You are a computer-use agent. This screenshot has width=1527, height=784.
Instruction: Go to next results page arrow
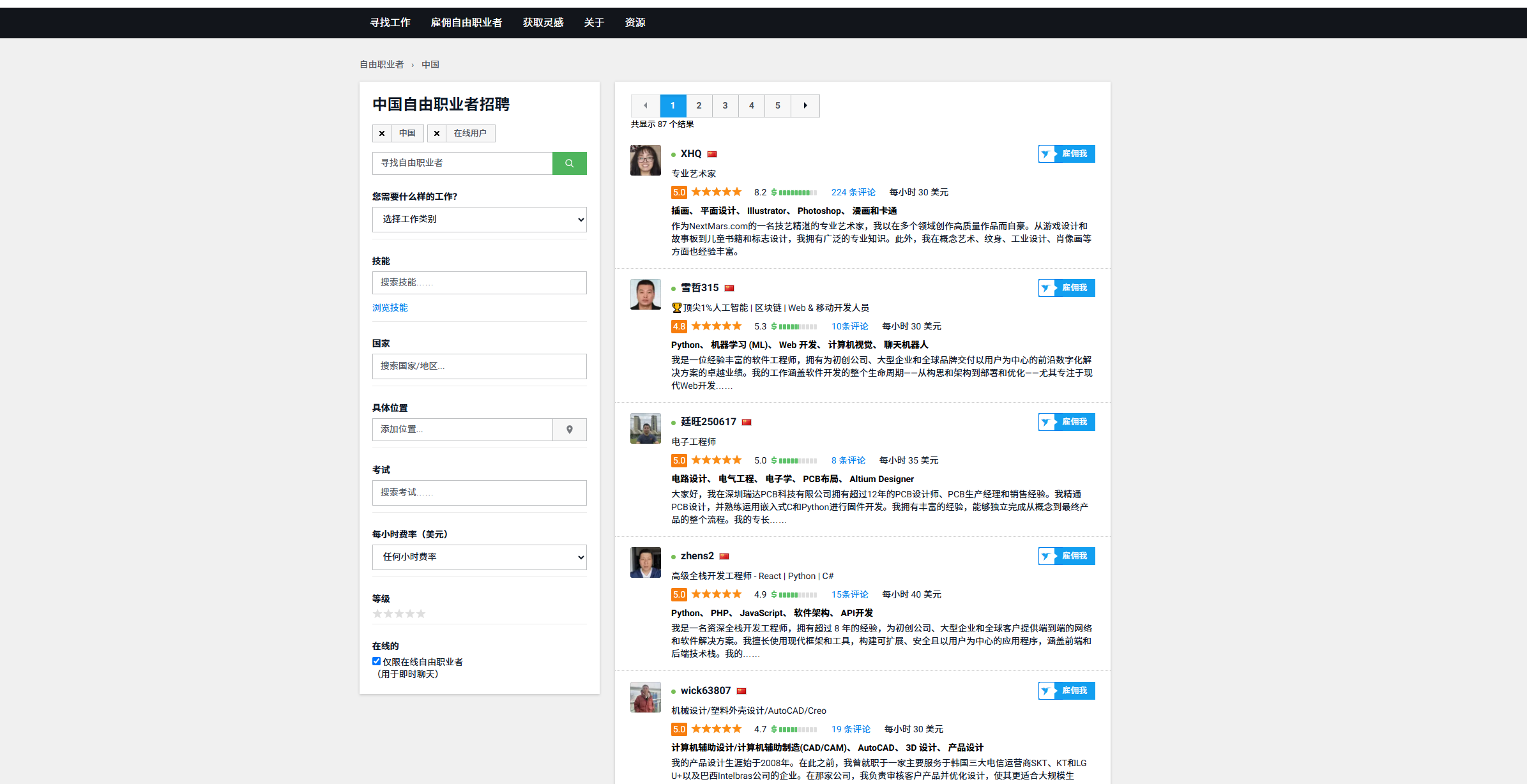coord(805,106)
